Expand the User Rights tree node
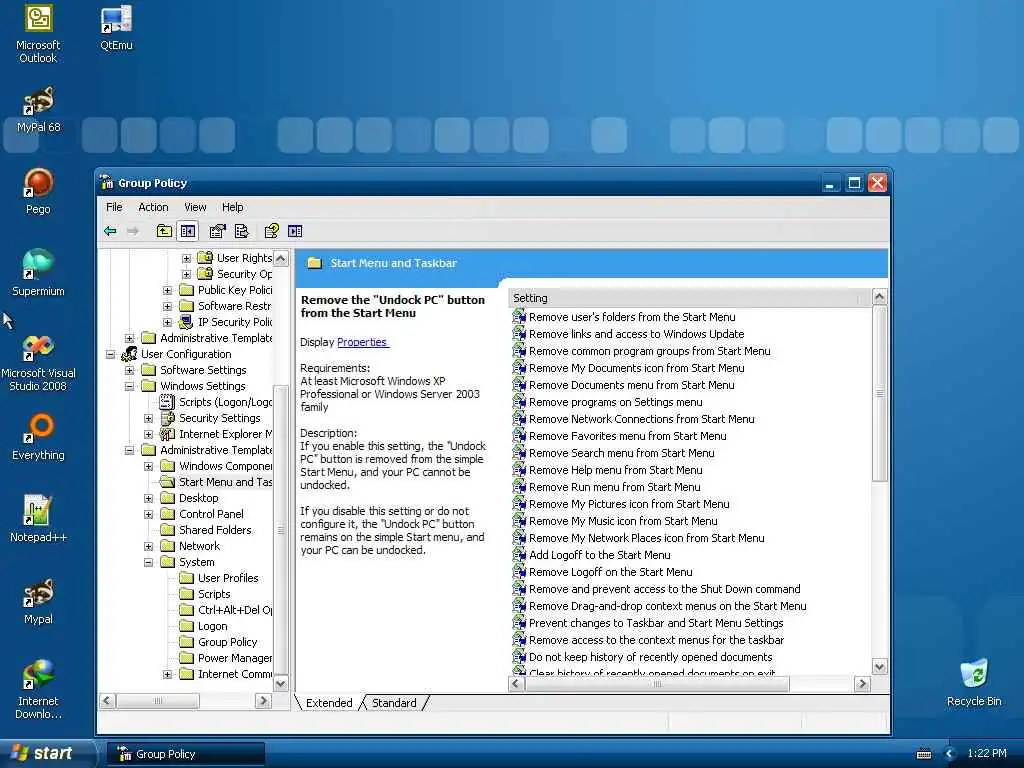 (x=186, y=259)
